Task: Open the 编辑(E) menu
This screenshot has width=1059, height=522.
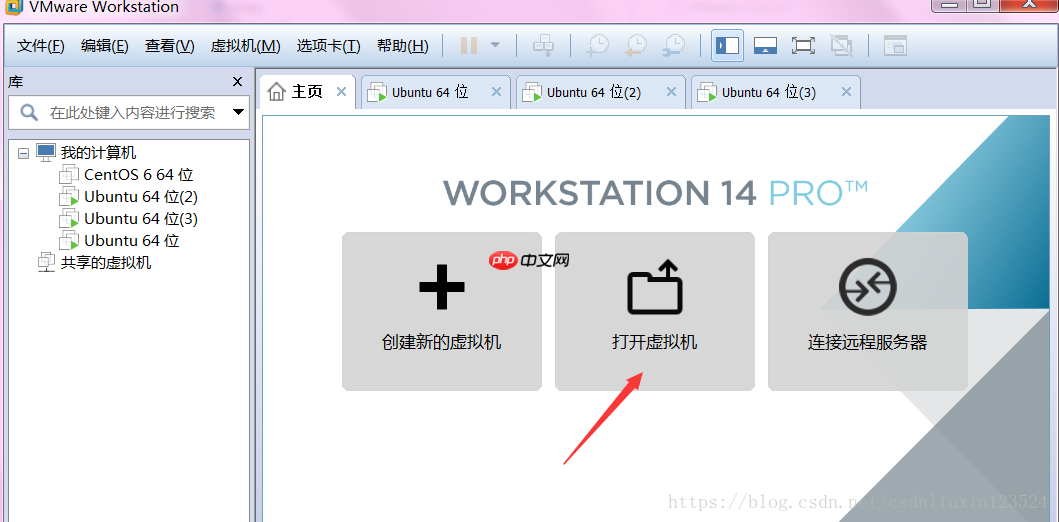Action: 105,46
